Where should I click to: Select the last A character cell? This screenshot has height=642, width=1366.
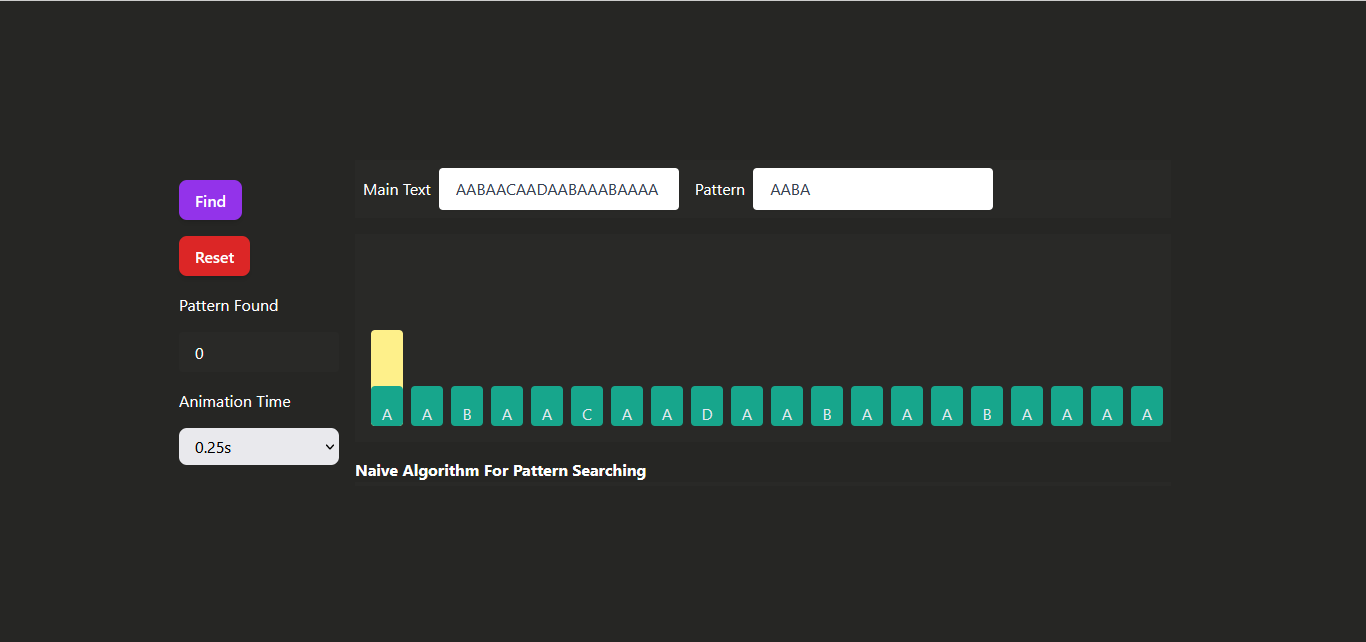coord(1147,406)
